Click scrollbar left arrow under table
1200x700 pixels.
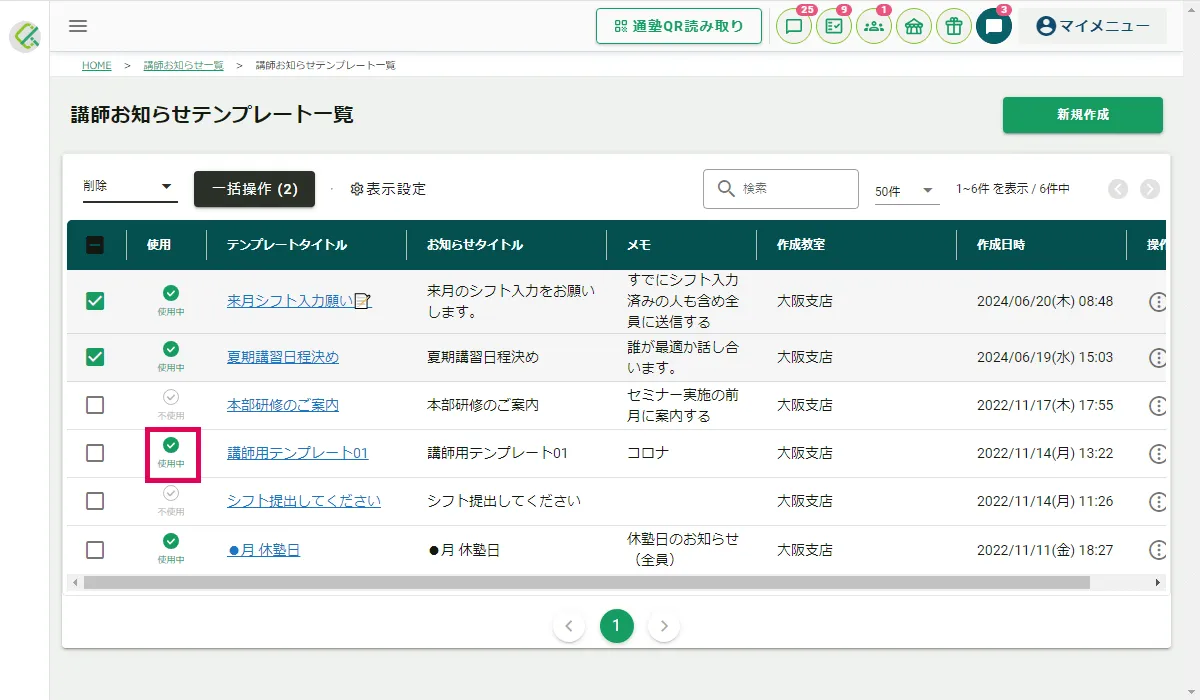coord(73,582)
